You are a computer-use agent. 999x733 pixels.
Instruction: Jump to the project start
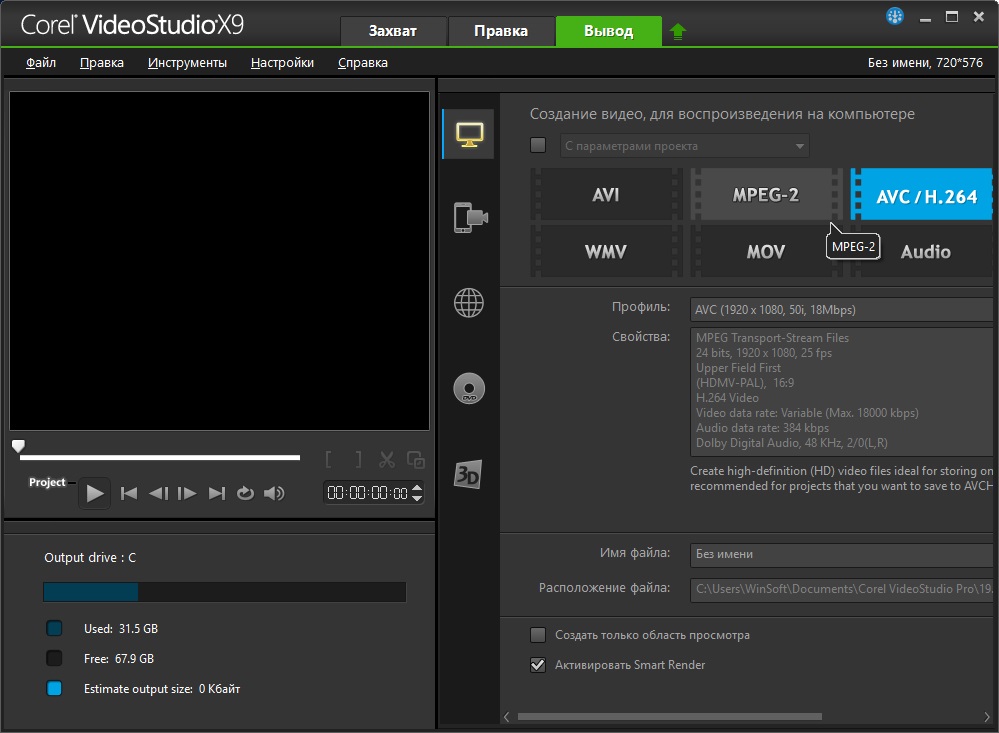[x=129, y=493]
